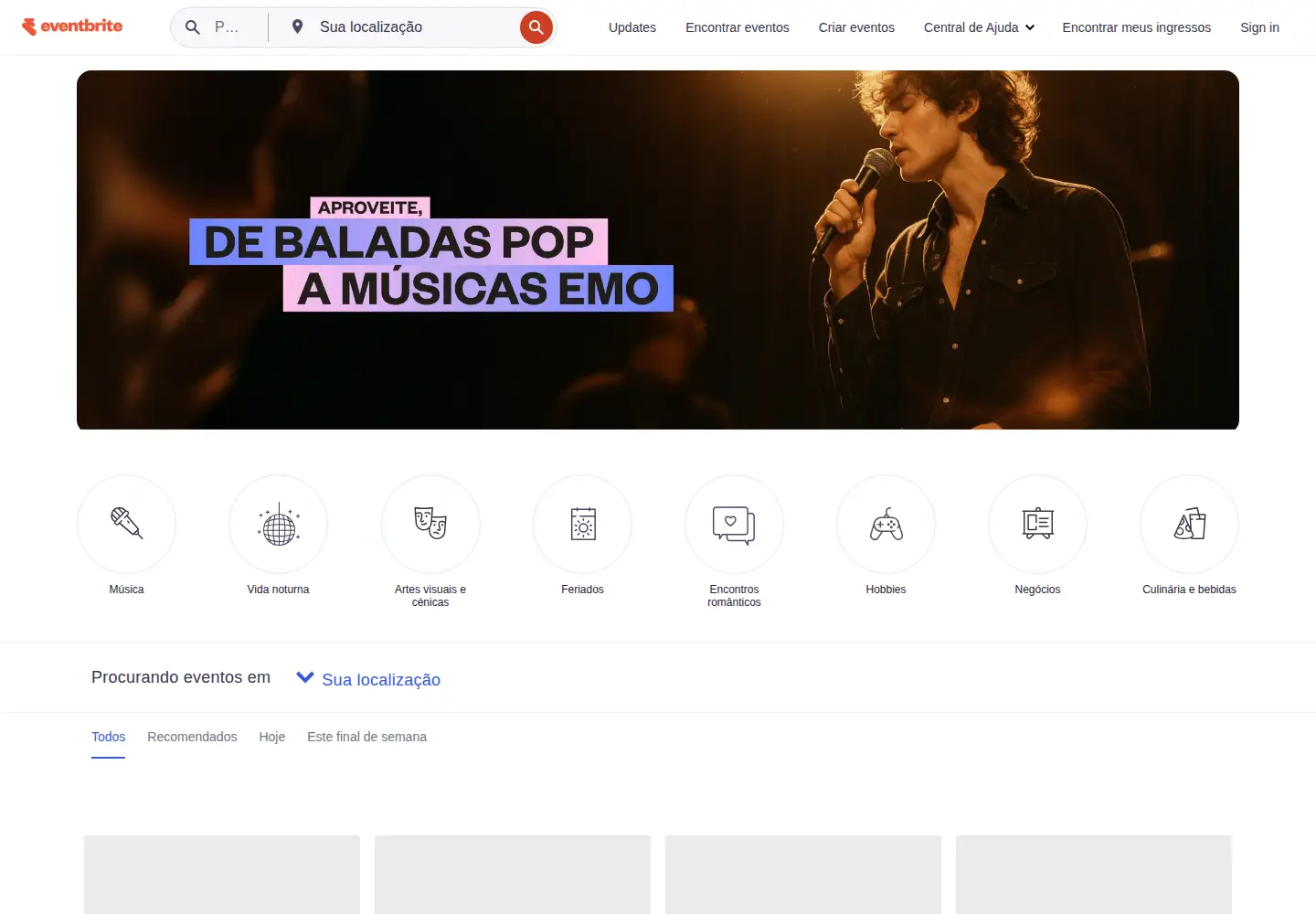Click the Procurando eventos em heading

(181, 677)
